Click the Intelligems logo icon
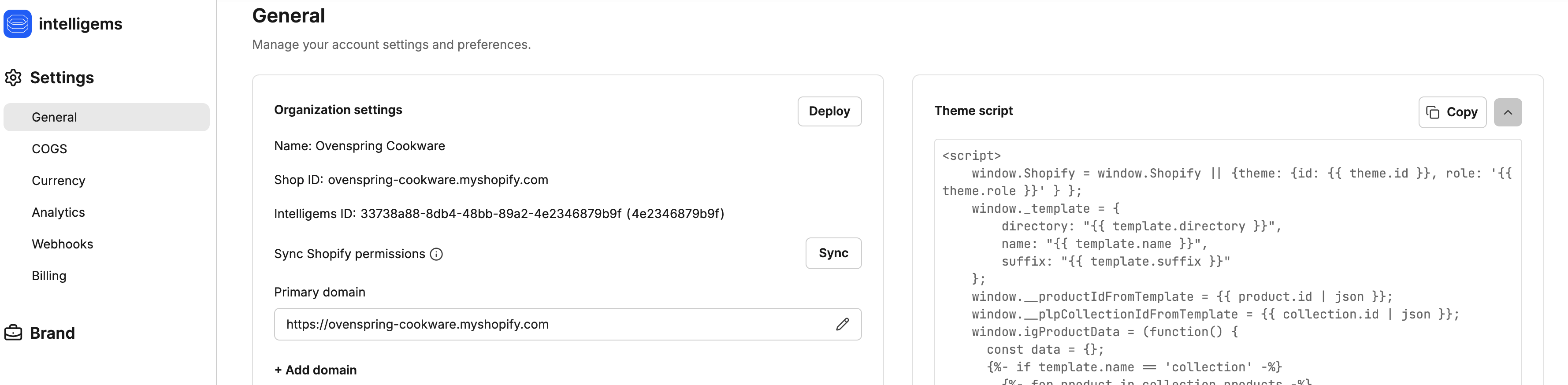The width and height of the screenshot is (1568, 385). [x=18, y=24]
